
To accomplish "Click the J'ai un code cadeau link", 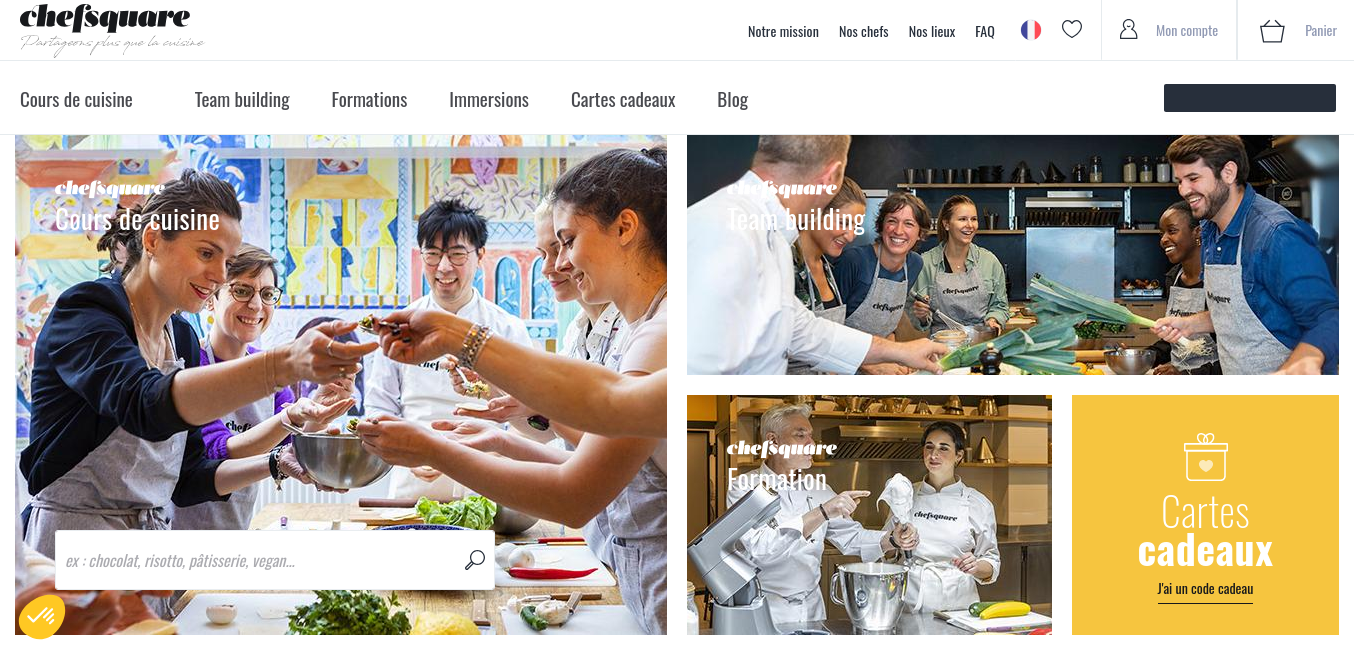I will pyautogui.click(x=1205, y=589).
